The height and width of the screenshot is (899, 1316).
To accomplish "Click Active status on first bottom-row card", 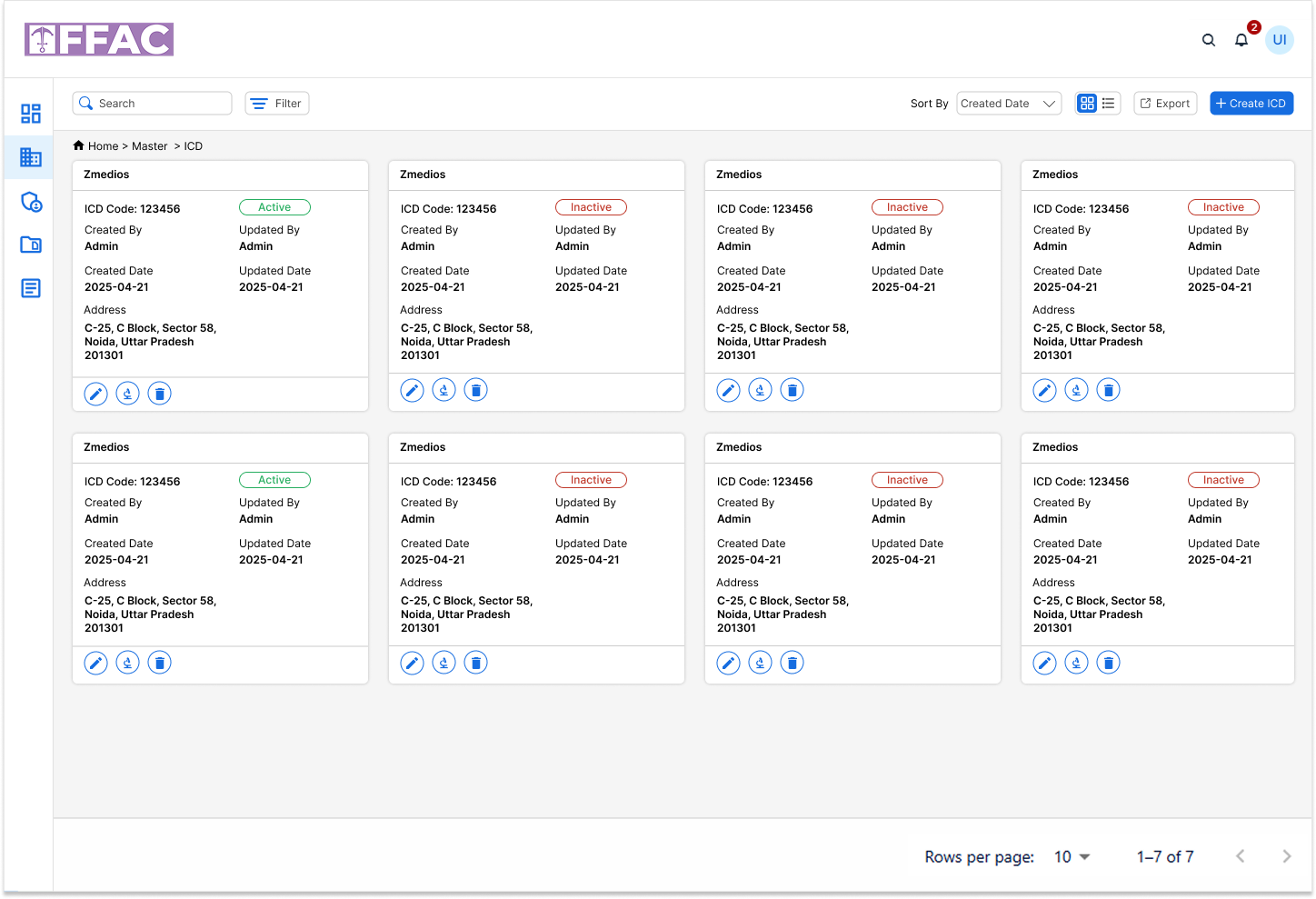I will [x=274, y=480].
